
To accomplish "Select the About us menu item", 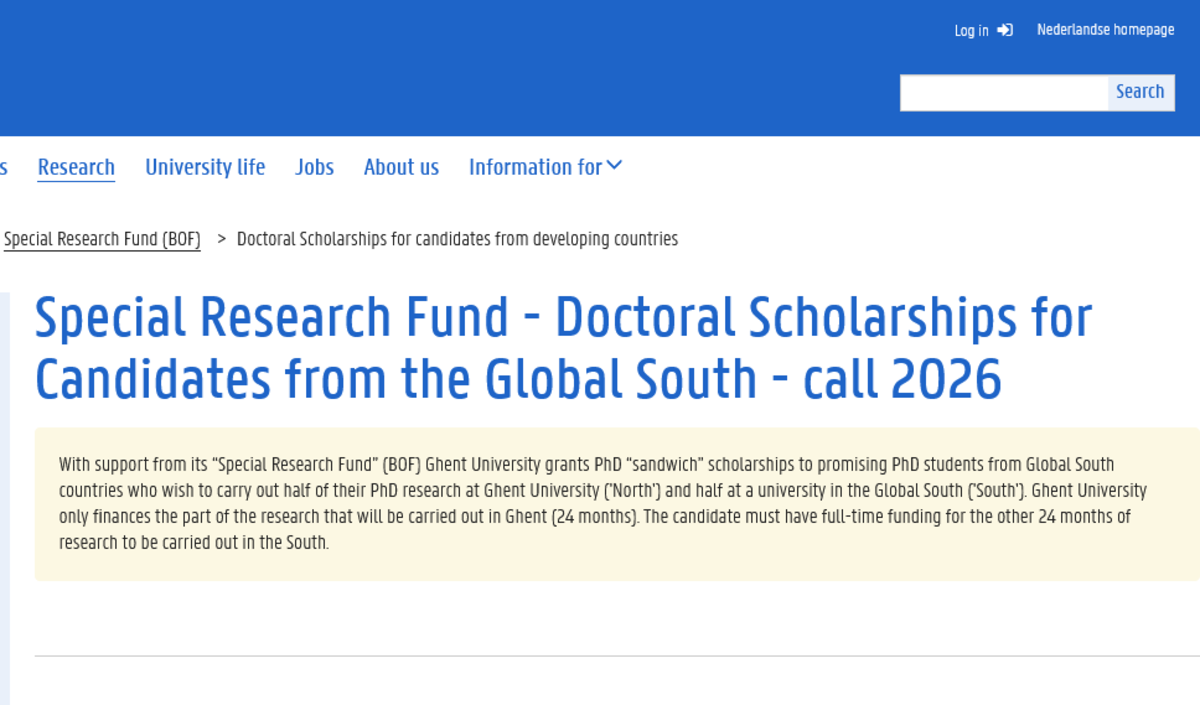I will click(401, 167).
